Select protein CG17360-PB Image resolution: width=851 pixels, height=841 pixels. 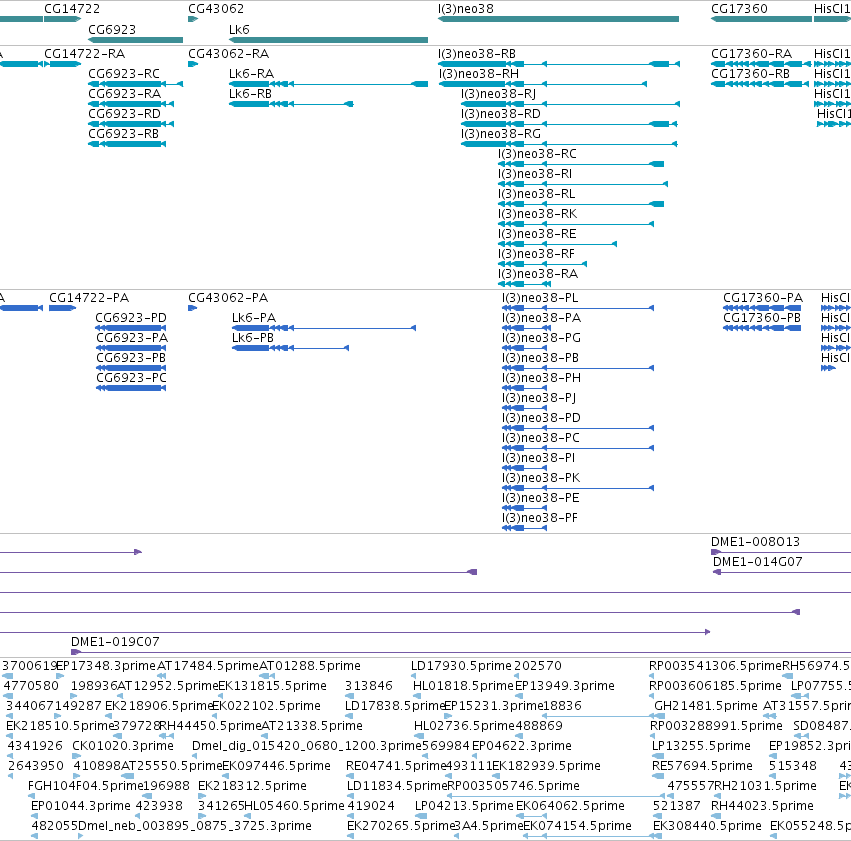762,318
